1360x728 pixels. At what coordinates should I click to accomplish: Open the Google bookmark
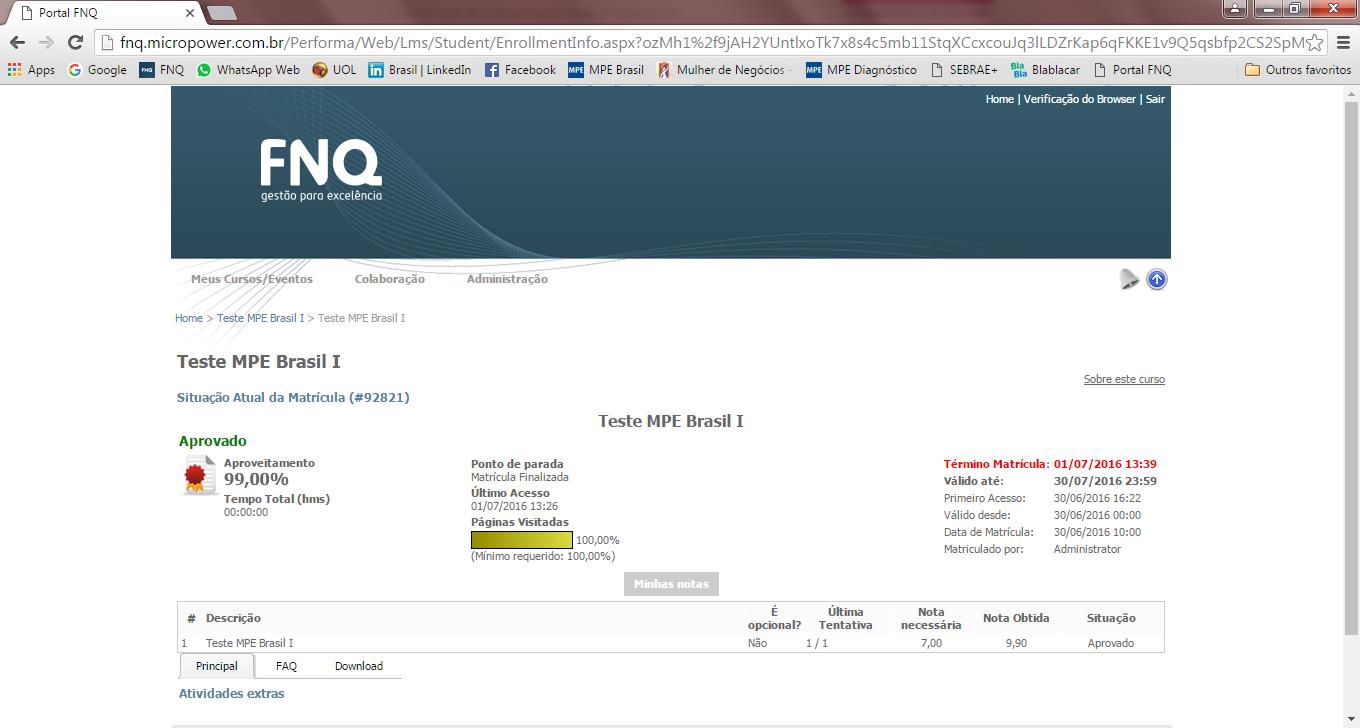pos(97,70)
